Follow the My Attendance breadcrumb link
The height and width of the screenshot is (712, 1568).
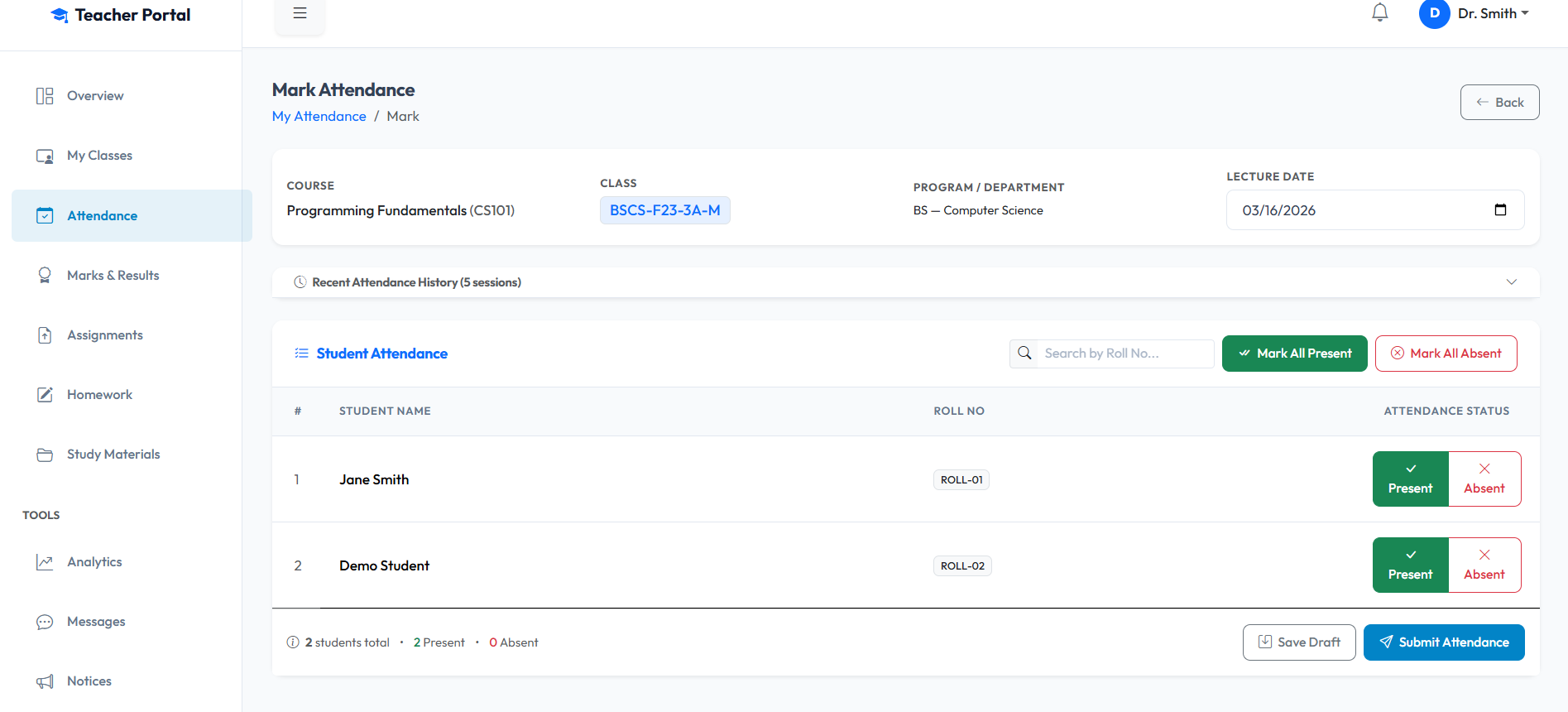pyautogui.click(x=319, y=117)
